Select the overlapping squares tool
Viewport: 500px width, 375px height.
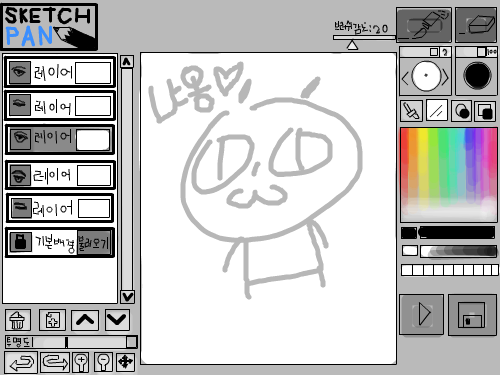point(485,111)
